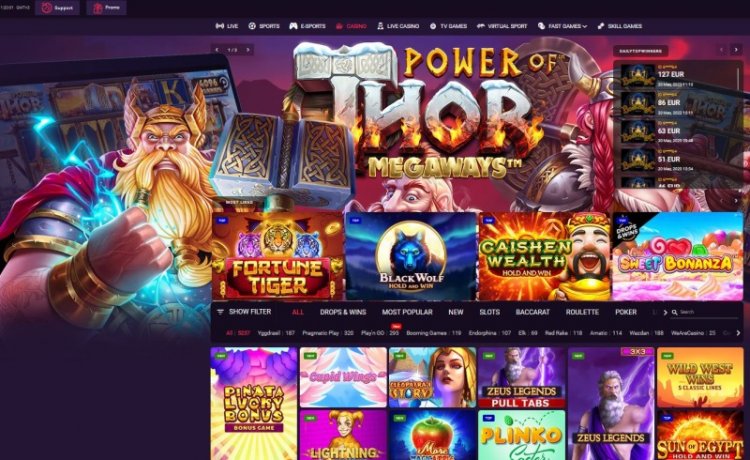This screenshot has width=750, height=460.
Task: Open the Promo gift button
Action: pos(106,8)
